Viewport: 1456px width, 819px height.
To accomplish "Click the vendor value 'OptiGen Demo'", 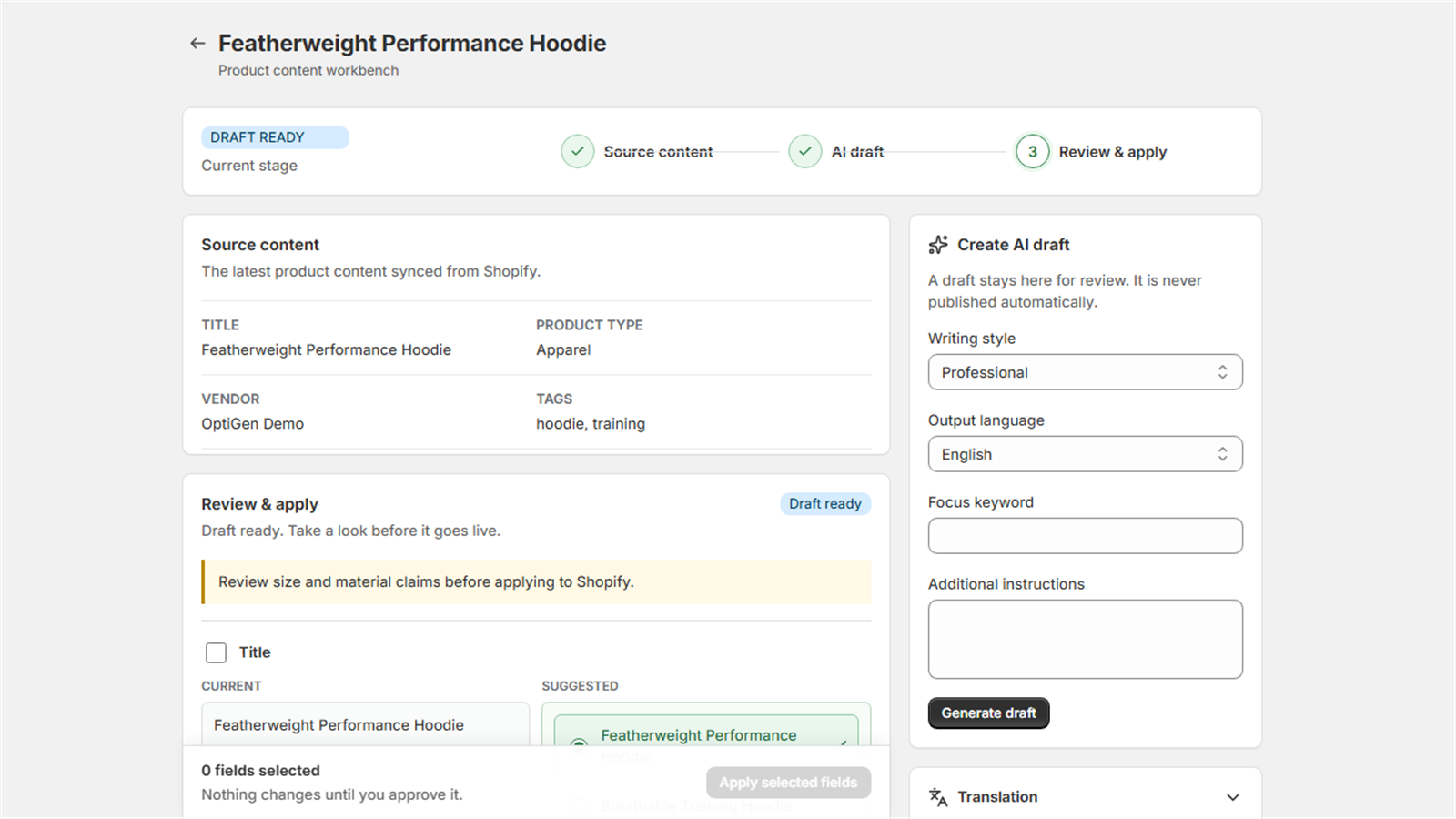I will (253, 424).
